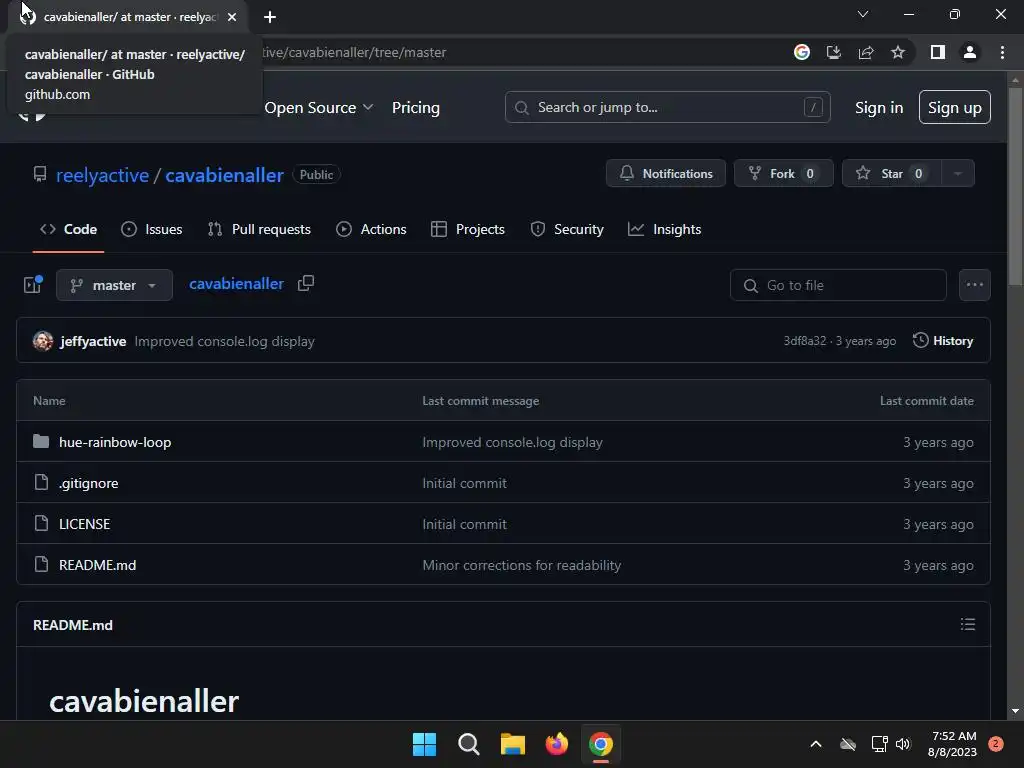
Task: Bookmark this page with the star icon
Action: pos(898,52)
